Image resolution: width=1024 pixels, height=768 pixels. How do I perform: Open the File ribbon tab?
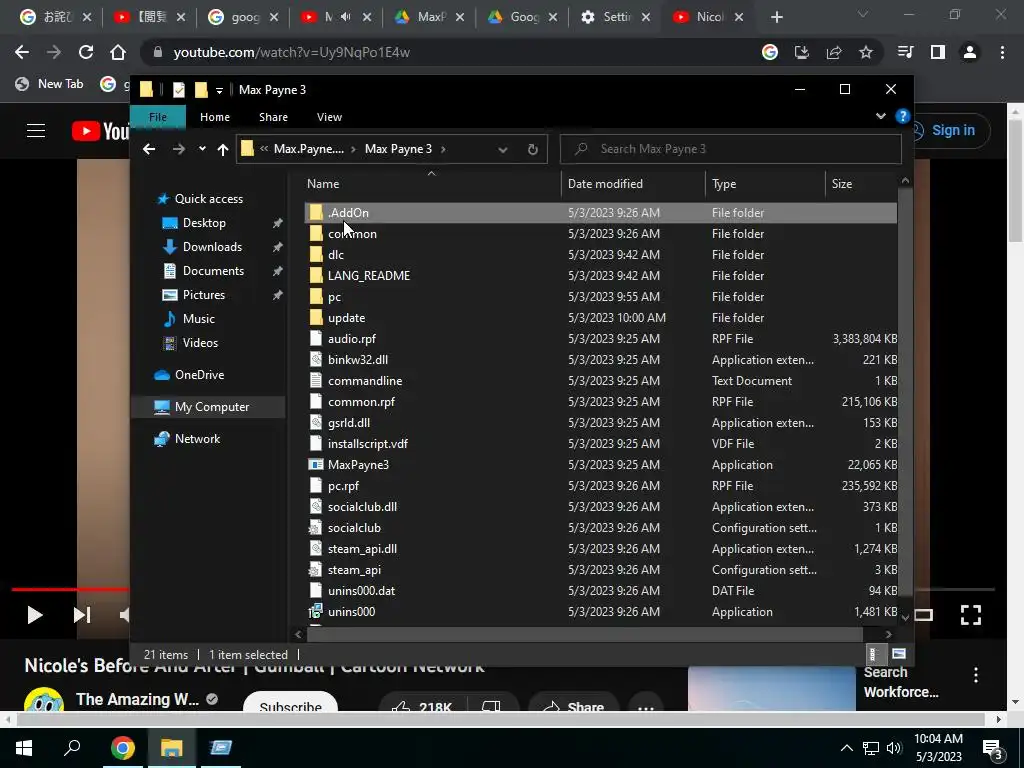[158, 117]
